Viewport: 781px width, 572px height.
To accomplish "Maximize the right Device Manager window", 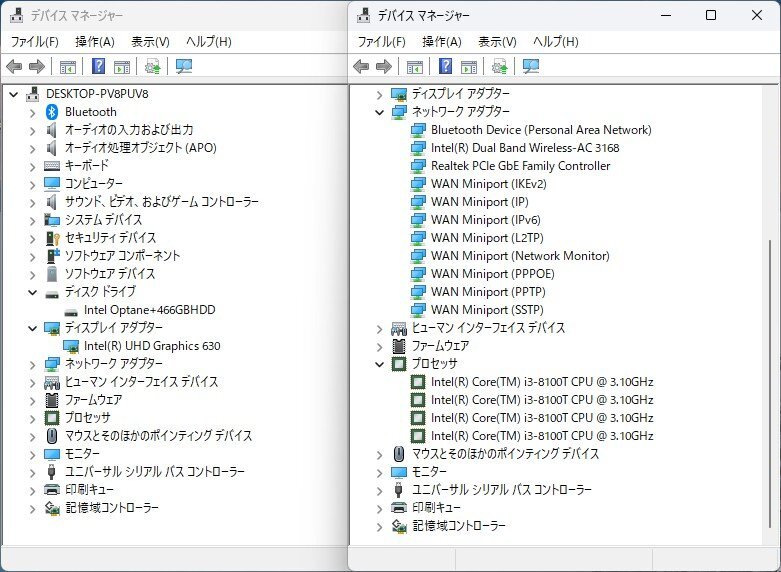I will click(711, 15).
